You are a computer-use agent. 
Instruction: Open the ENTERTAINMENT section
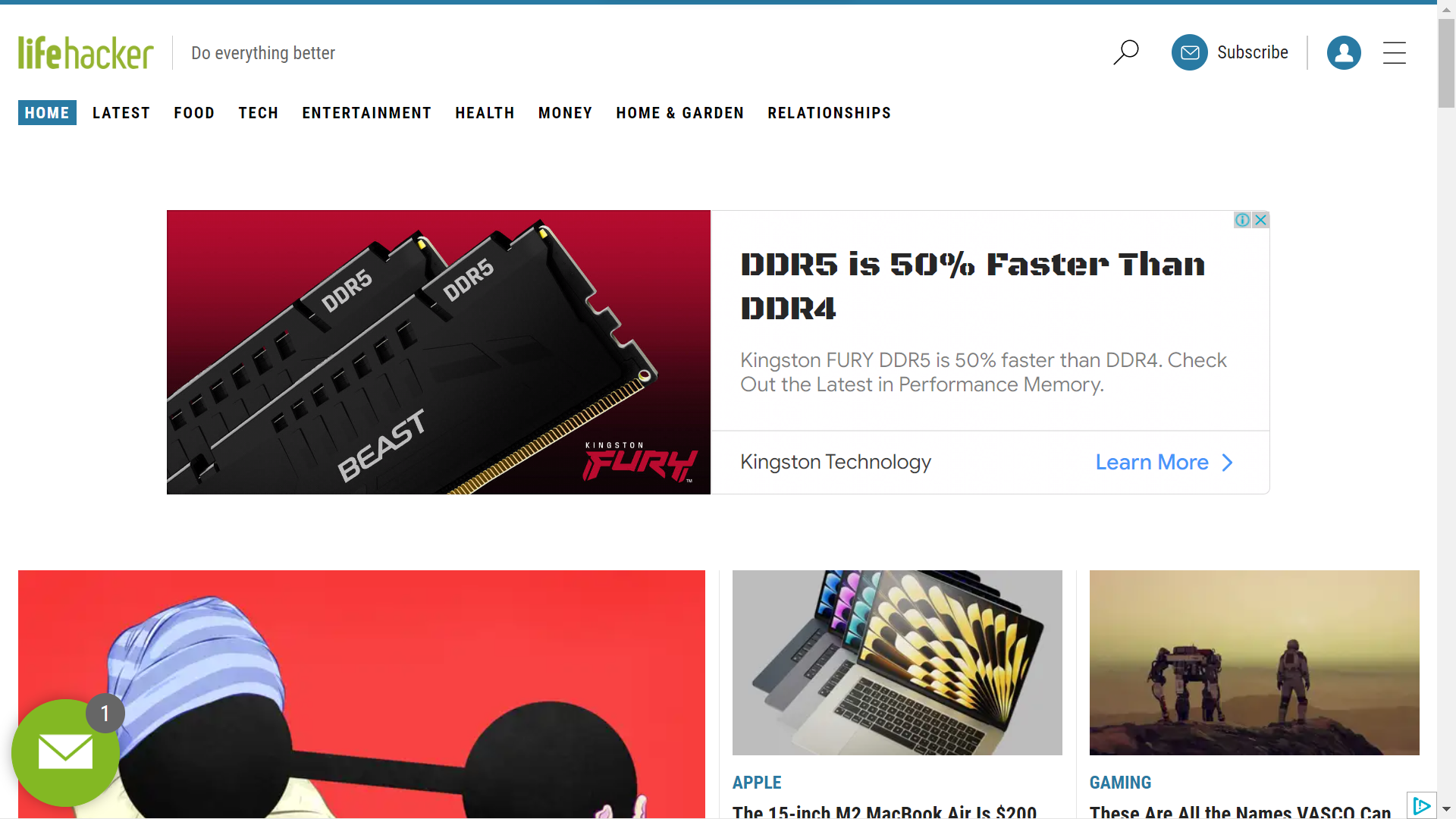click(x=367, y=113)
